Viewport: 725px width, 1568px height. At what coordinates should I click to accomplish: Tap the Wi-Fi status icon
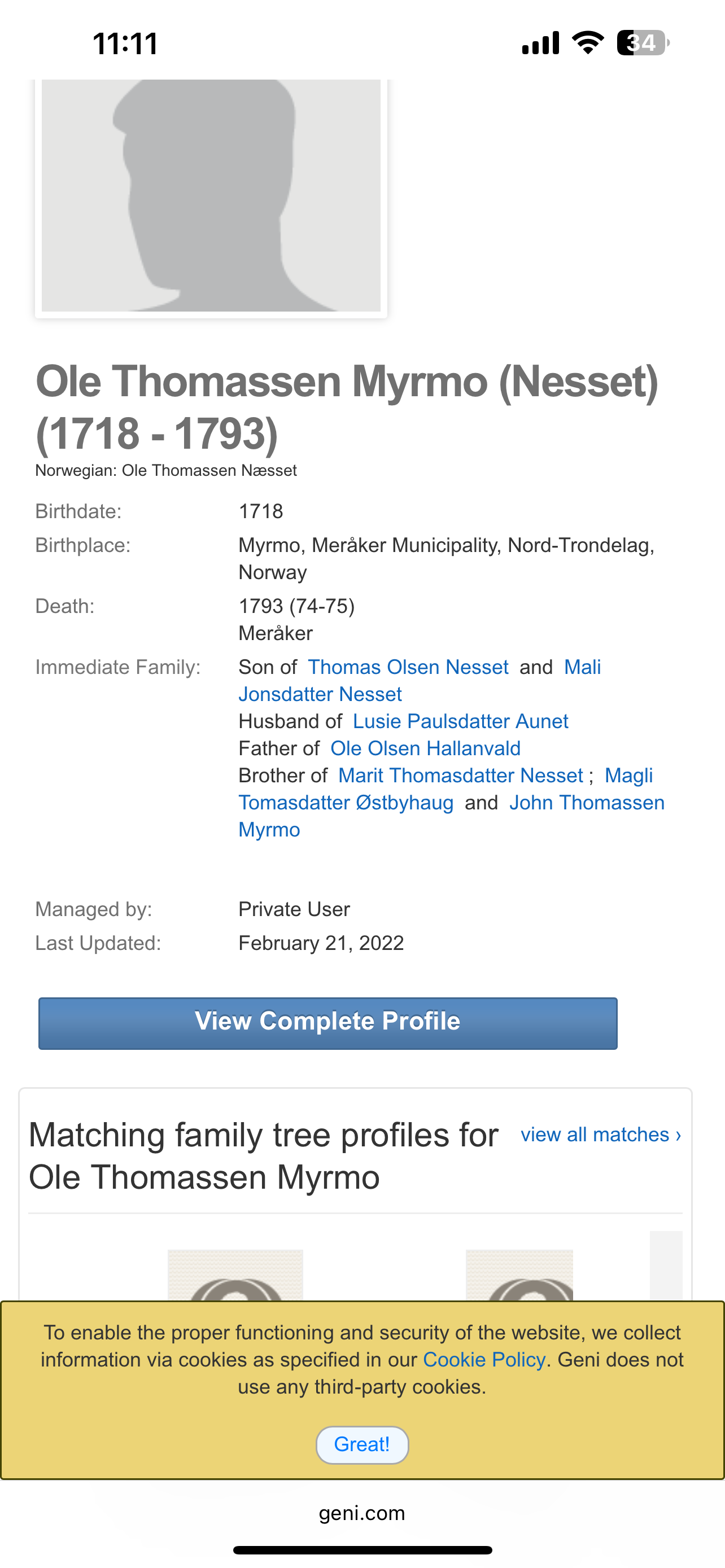pyautogui.click(x=587, y=43)
